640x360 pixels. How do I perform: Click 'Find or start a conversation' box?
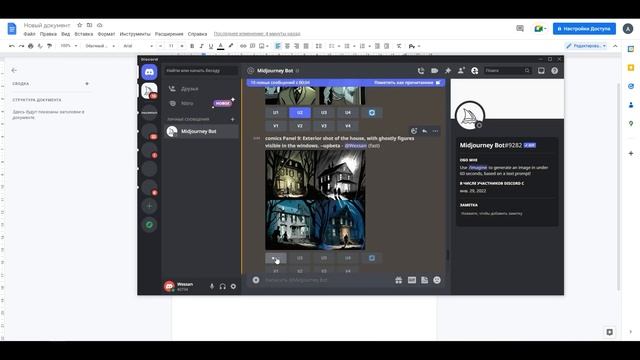pos(201,71)
